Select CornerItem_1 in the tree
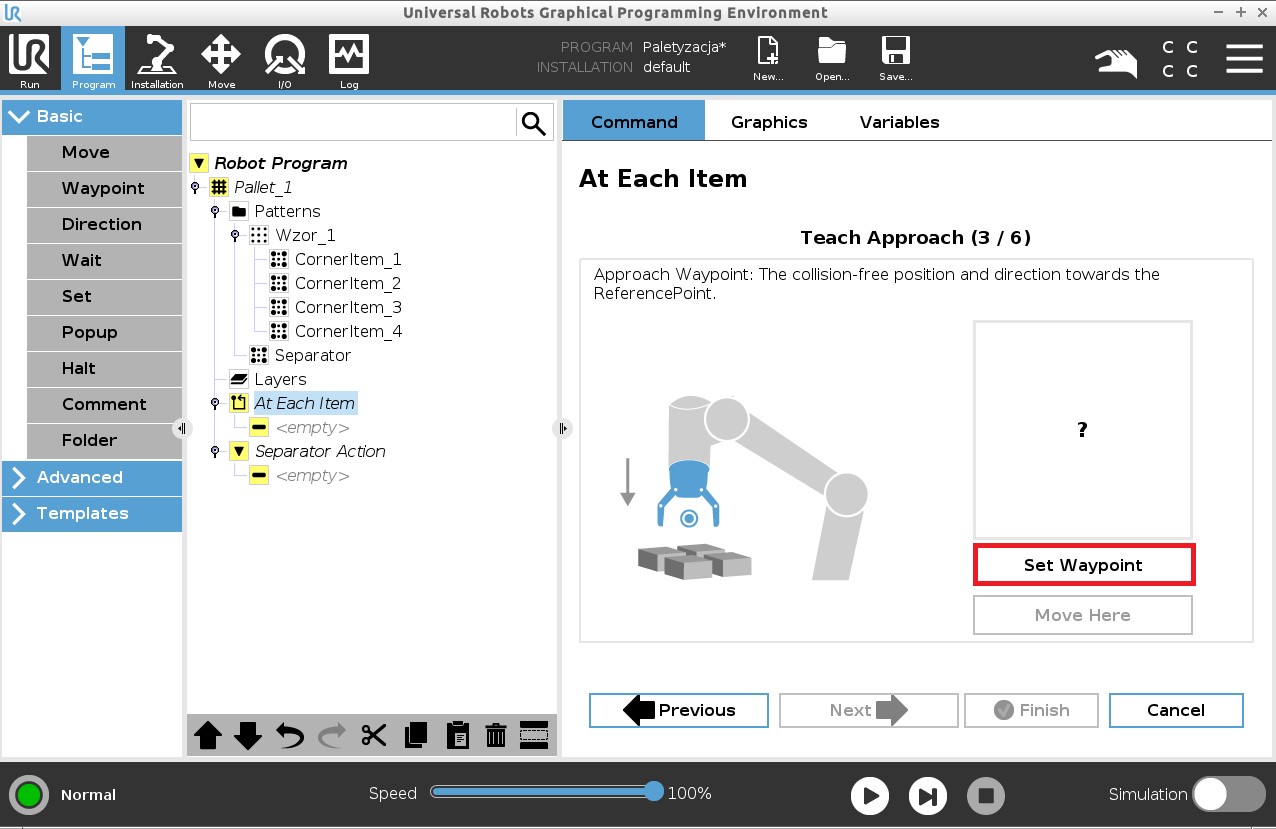The width and height of the screenshot is (1276, 829). [x=347, y=259]
